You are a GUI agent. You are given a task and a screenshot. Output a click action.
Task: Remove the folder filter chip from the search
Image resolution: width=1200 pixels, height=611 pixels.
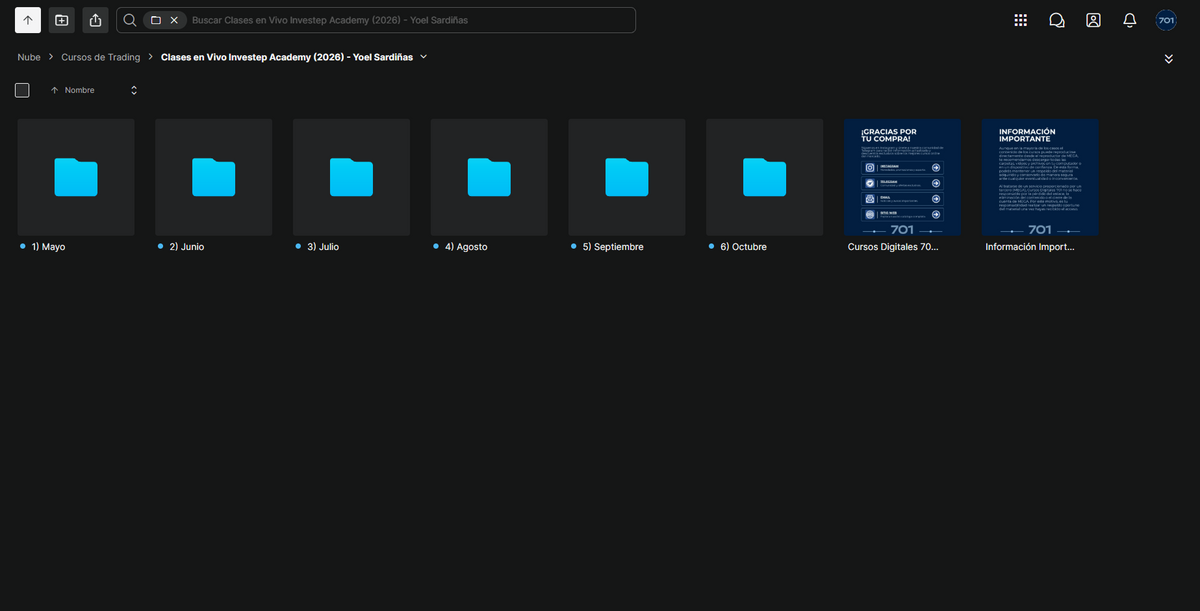coord(174,20)
